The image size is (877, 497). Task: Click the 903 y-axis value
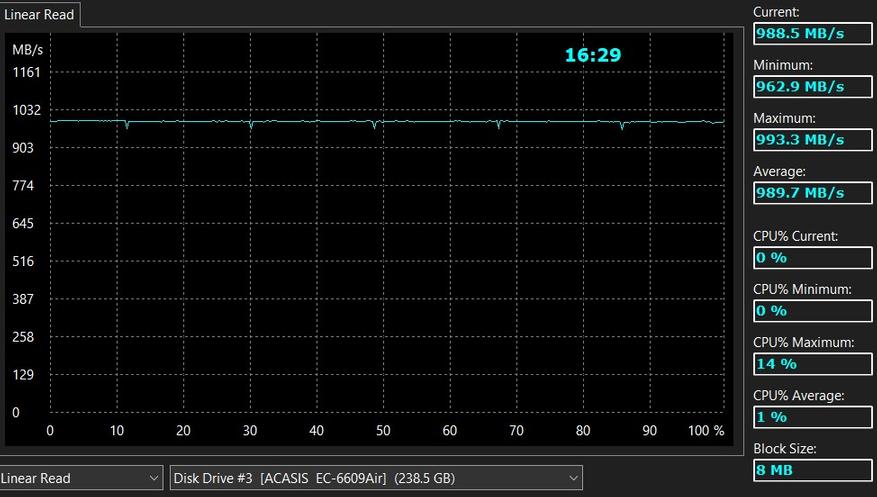23,148
